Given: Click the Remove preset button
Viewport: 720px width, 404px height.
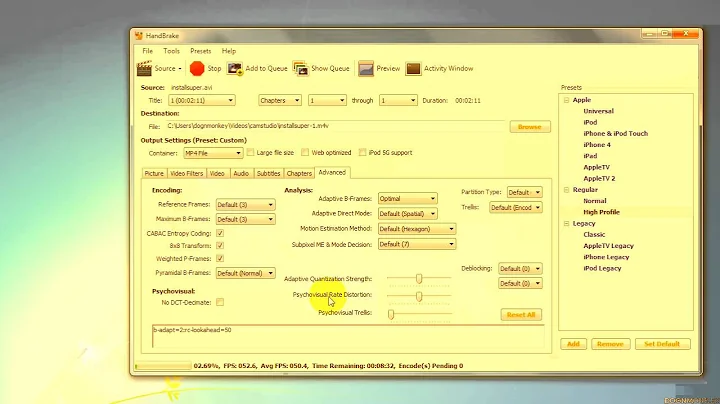Looking at the screenshot, I should pyautogui.click(x=610, y=344).
